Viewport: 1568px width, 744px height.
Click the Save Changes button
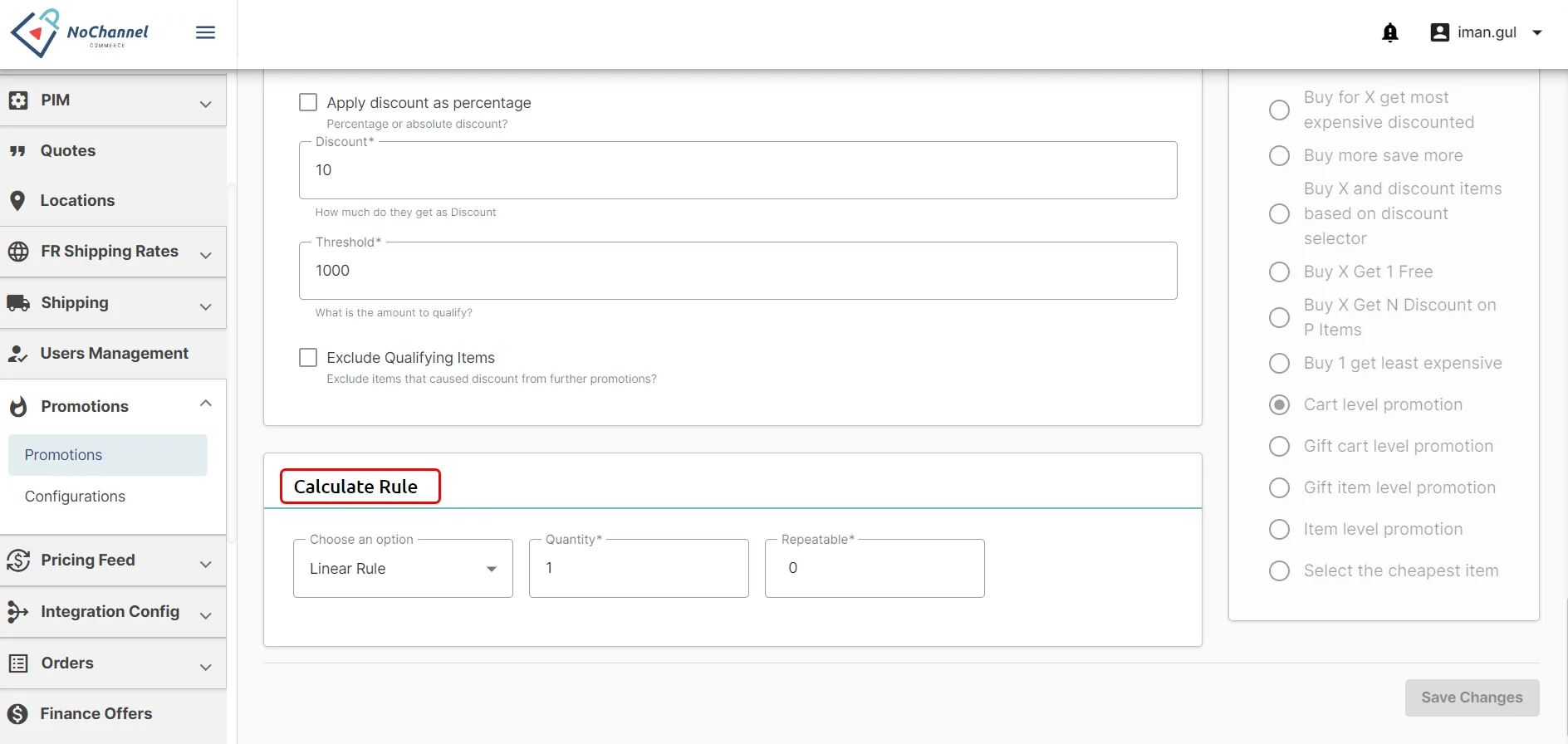[x=1472, y=697]
